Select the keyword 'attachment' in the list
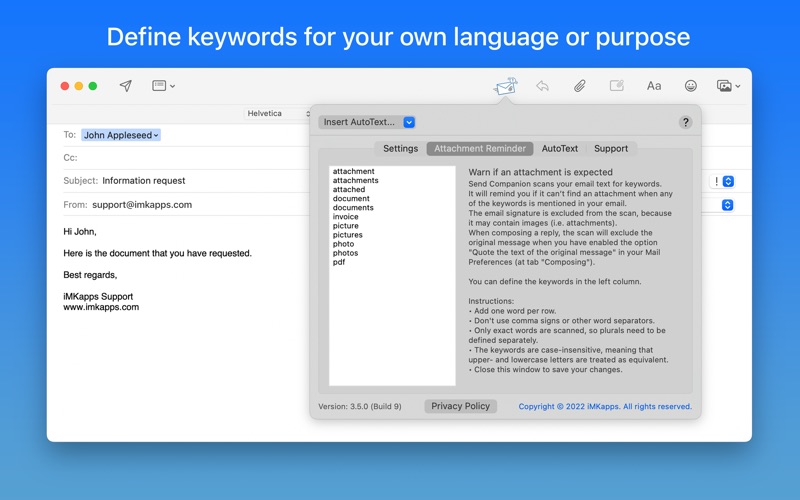The width and height of the screenshot is (800, 500). tap(354, 171)
